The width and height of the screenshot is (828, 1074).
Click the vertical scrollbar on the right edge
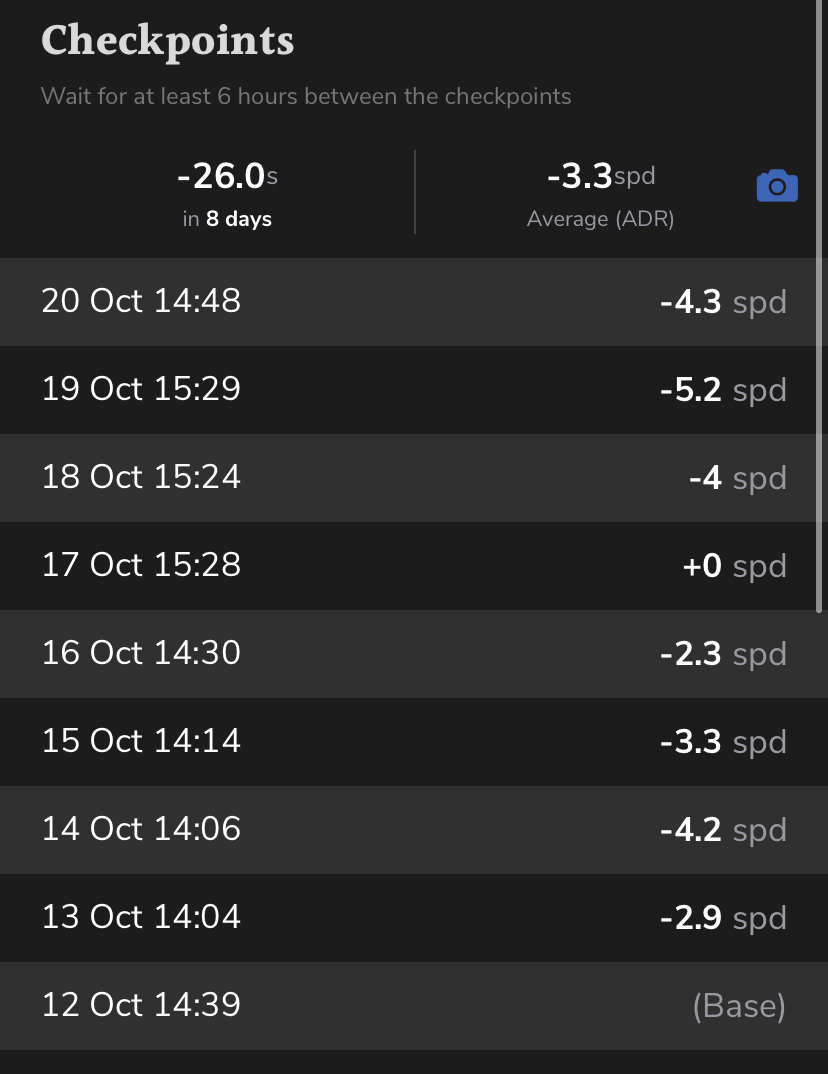coord(821,300)
